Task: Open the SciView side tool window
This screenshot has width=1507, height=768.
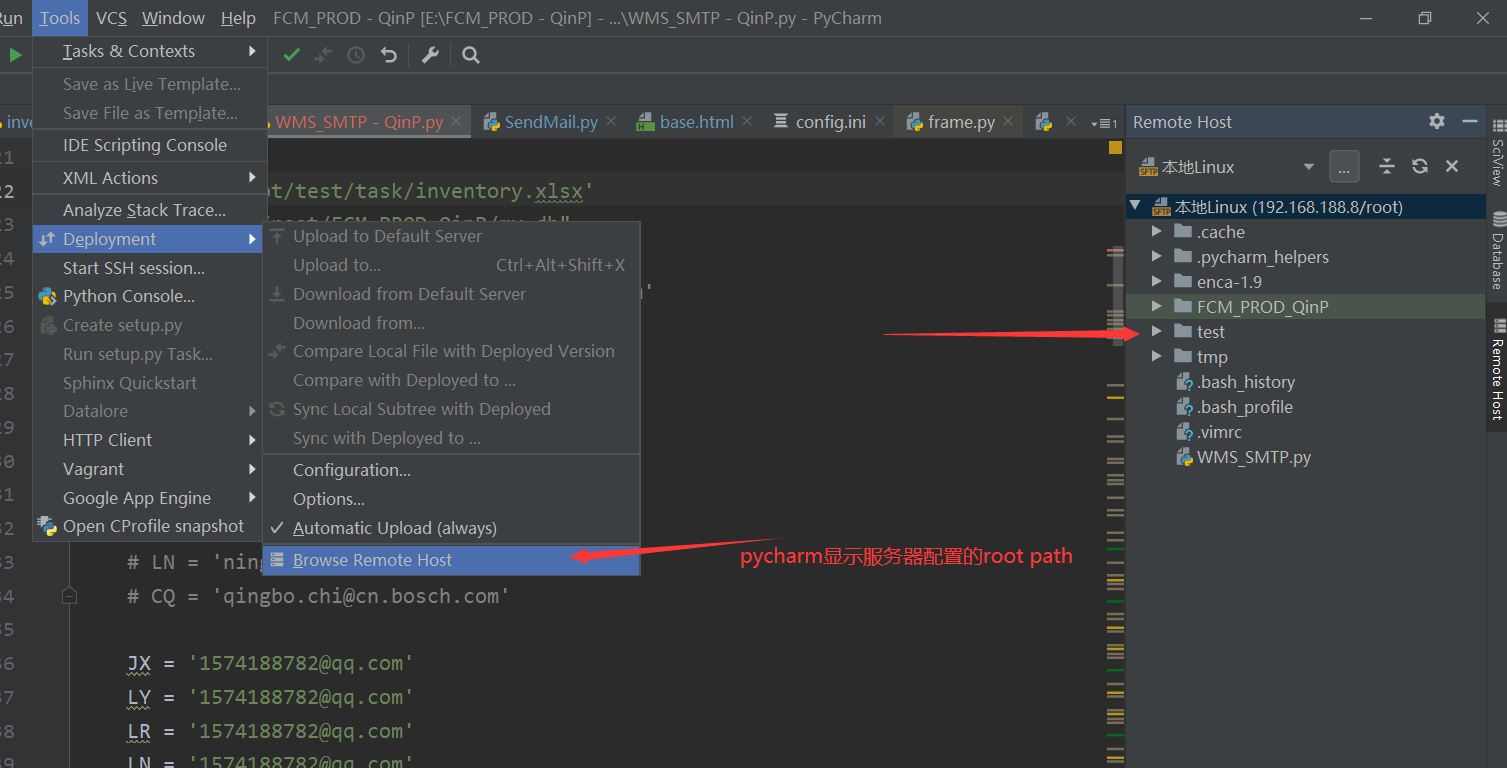Action: click(1497, 153)
